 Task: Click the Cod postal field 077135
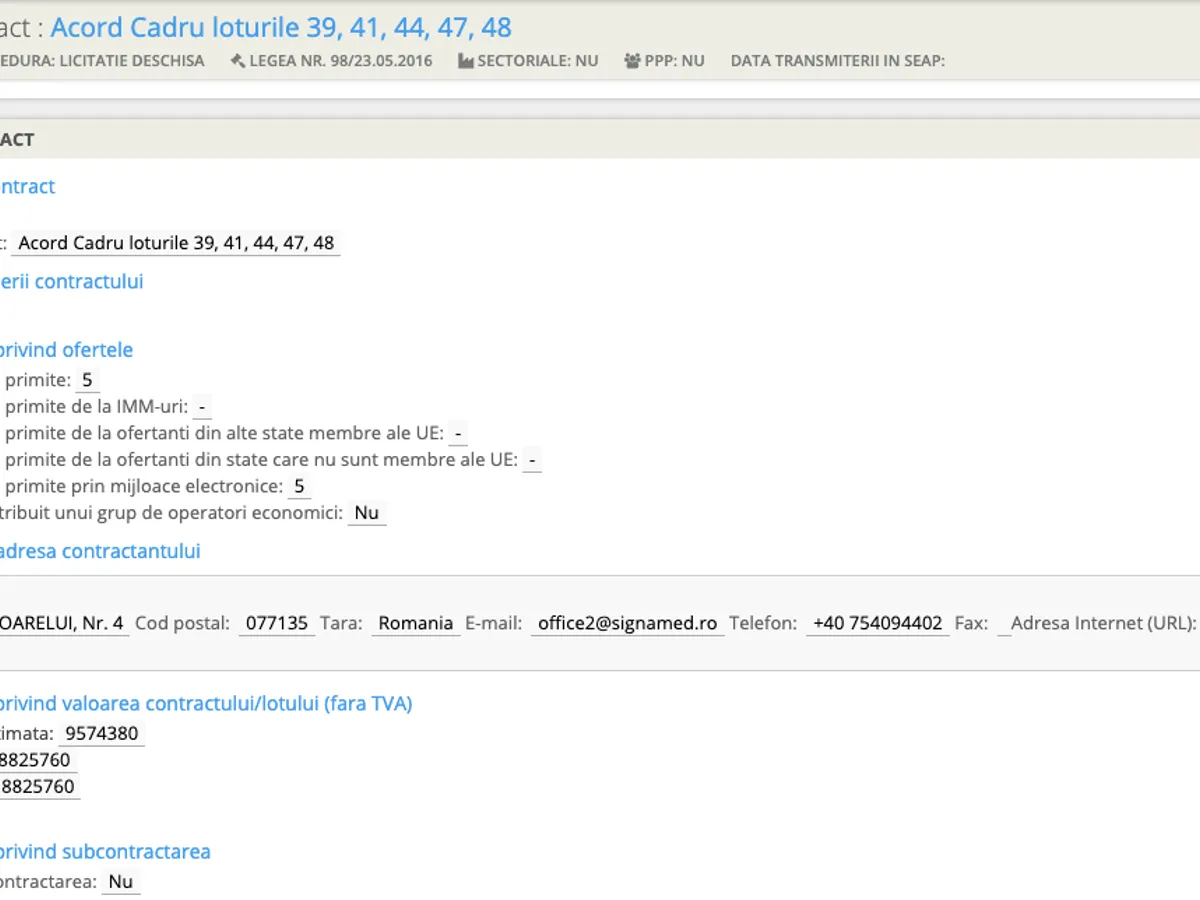(277, 623)
